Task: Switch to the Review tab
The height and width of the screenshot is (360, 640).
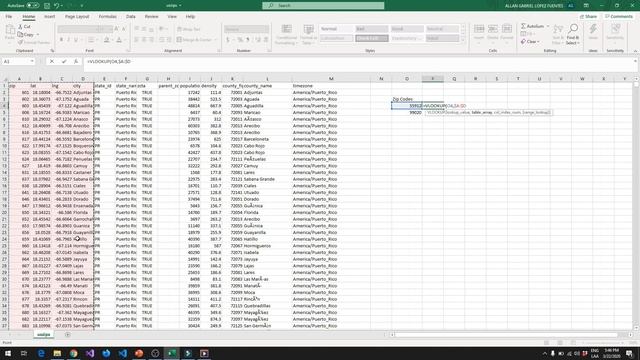Action: coord(151,17)
